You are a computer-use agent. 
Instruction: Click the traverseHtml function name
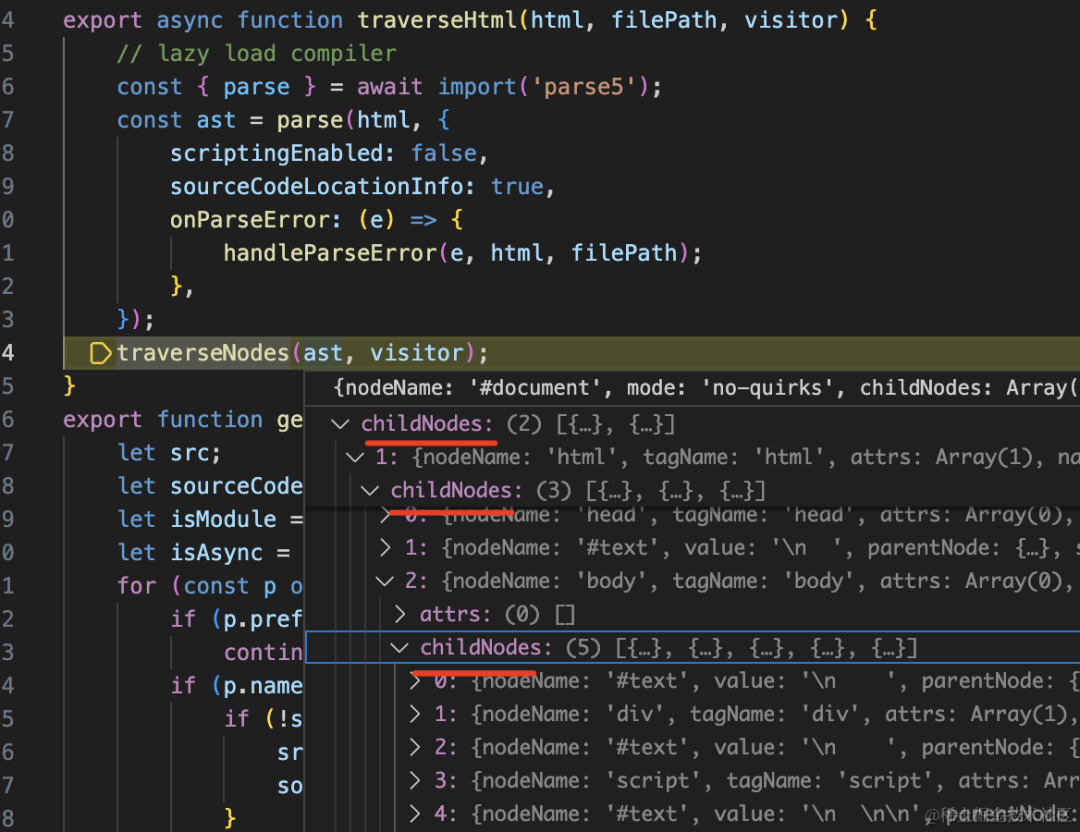tap(437, 20)
